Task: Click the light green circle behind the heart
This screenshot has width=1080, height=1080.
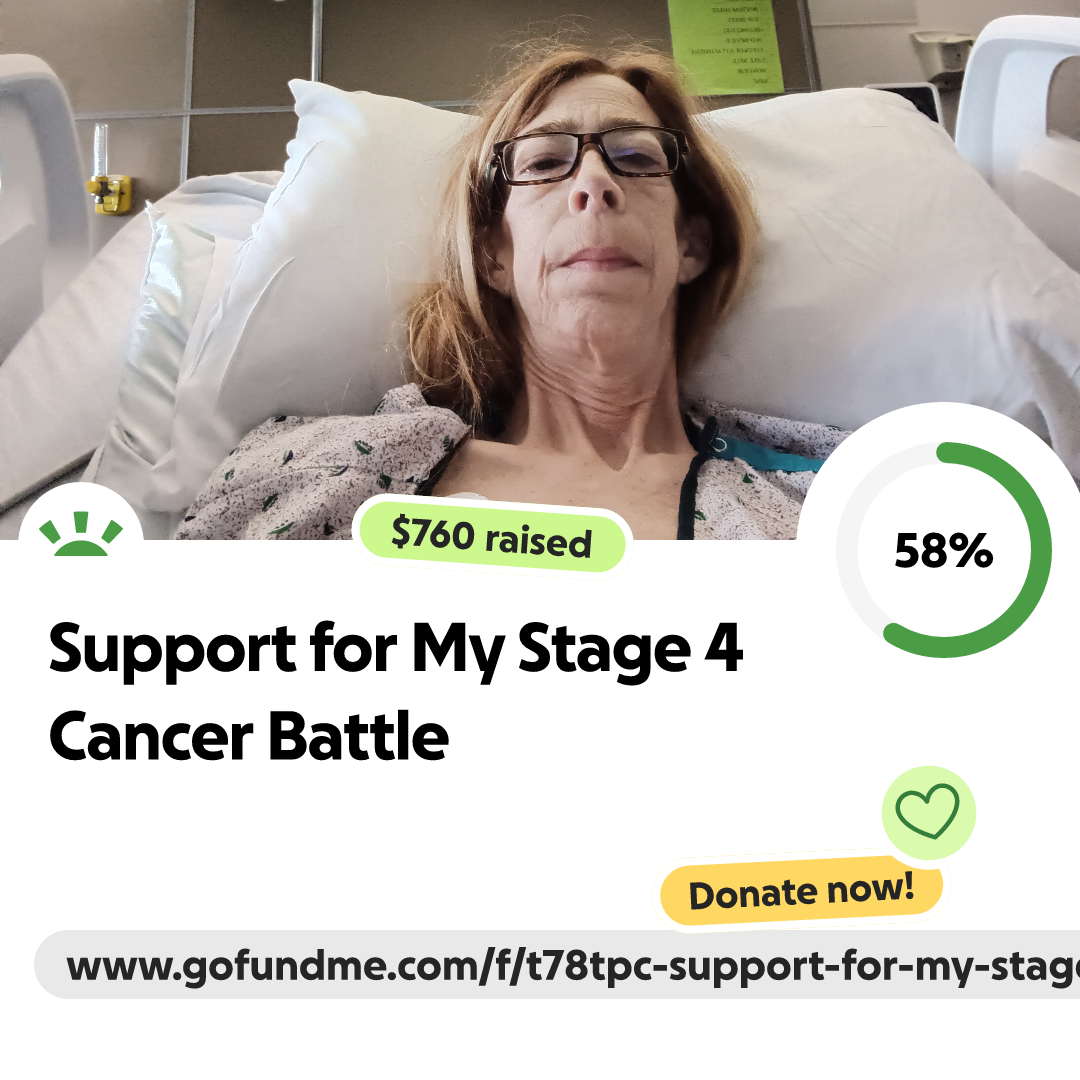Action: [928, 812]
